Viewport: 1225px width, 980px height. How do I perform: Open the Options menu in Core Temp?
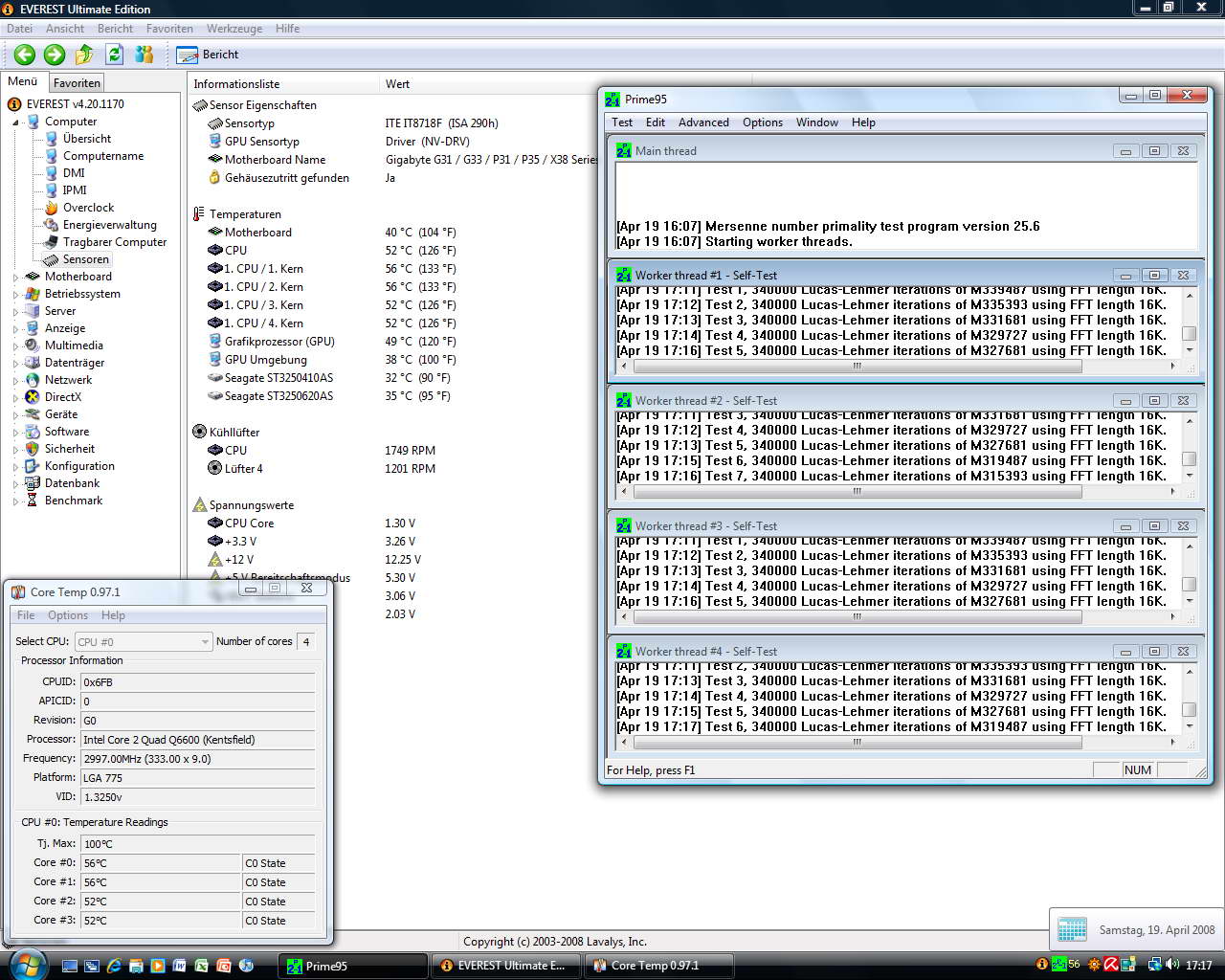[68, 615]
